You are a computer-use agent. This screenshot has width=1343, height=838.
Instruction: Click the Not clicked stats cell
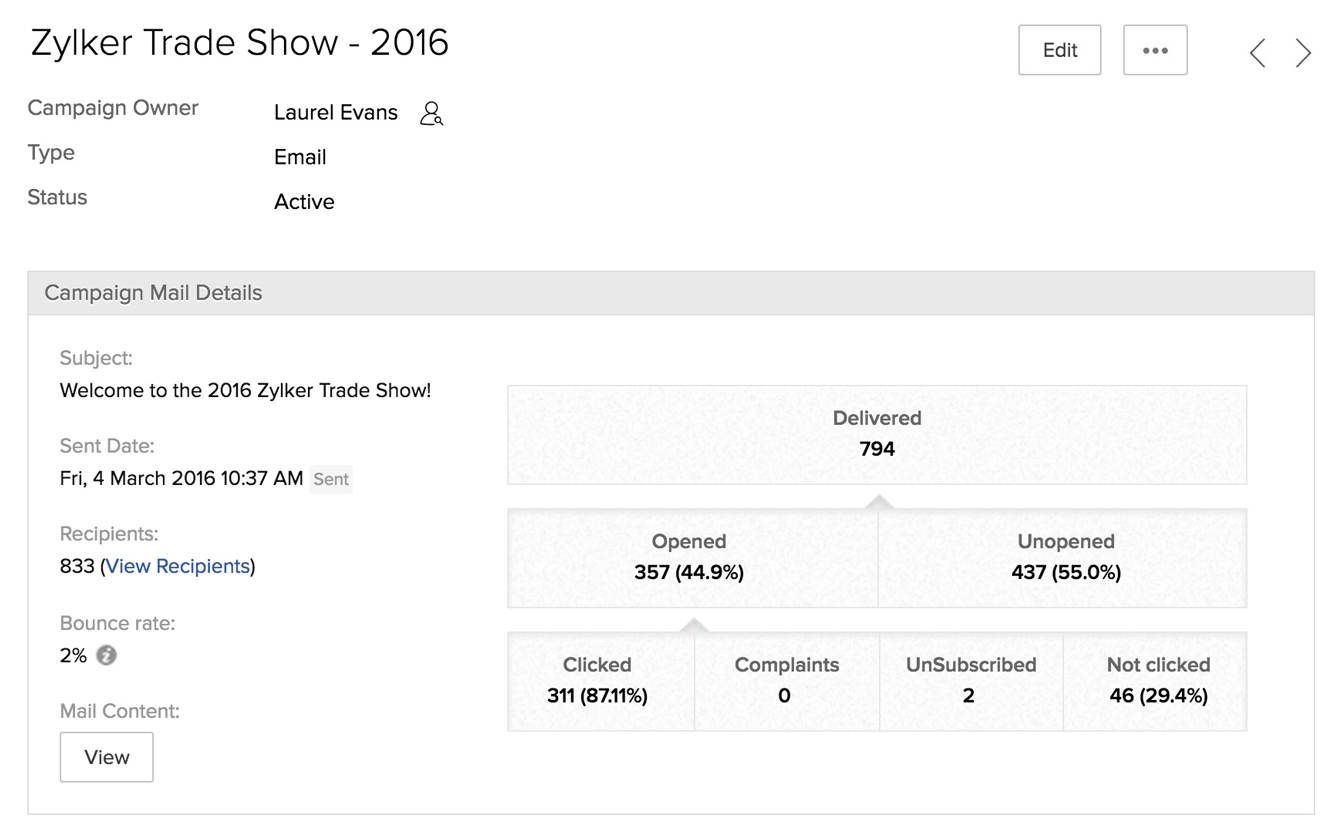click(x=1158, y=680)
